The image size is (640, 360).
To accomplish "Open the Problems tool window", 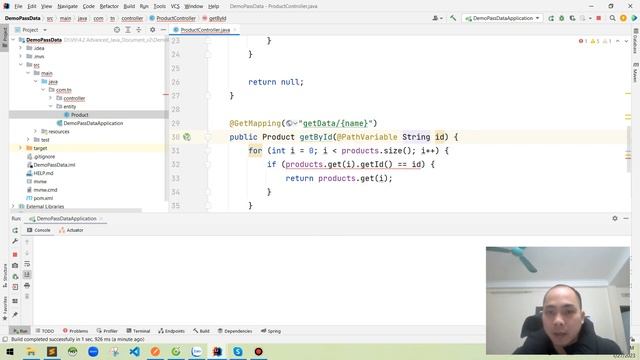I will point(76,331).
